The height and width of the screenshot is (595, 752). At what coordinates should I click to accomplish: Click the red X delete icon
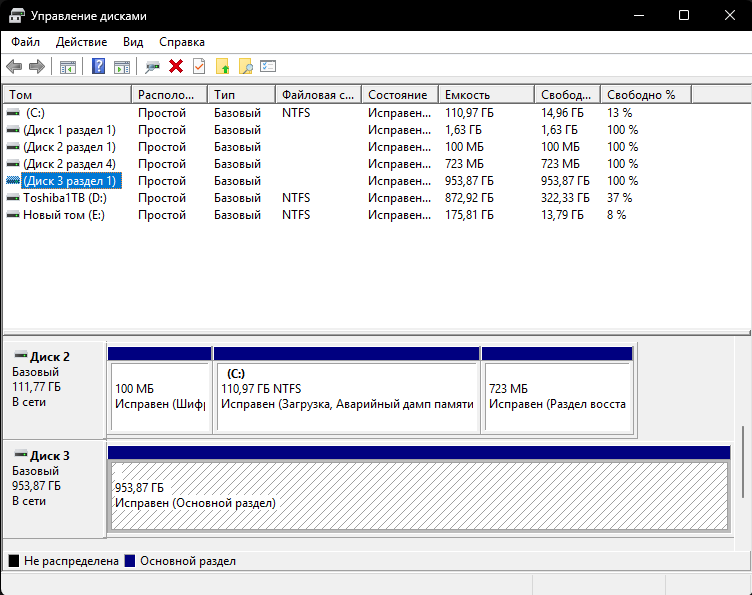tap(176, 67)
